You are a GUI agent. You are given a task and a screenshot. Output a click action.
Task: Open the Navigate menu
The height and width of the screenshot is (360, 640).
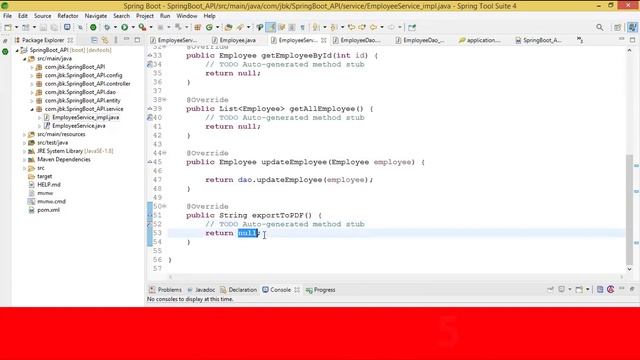click(96, 16)
